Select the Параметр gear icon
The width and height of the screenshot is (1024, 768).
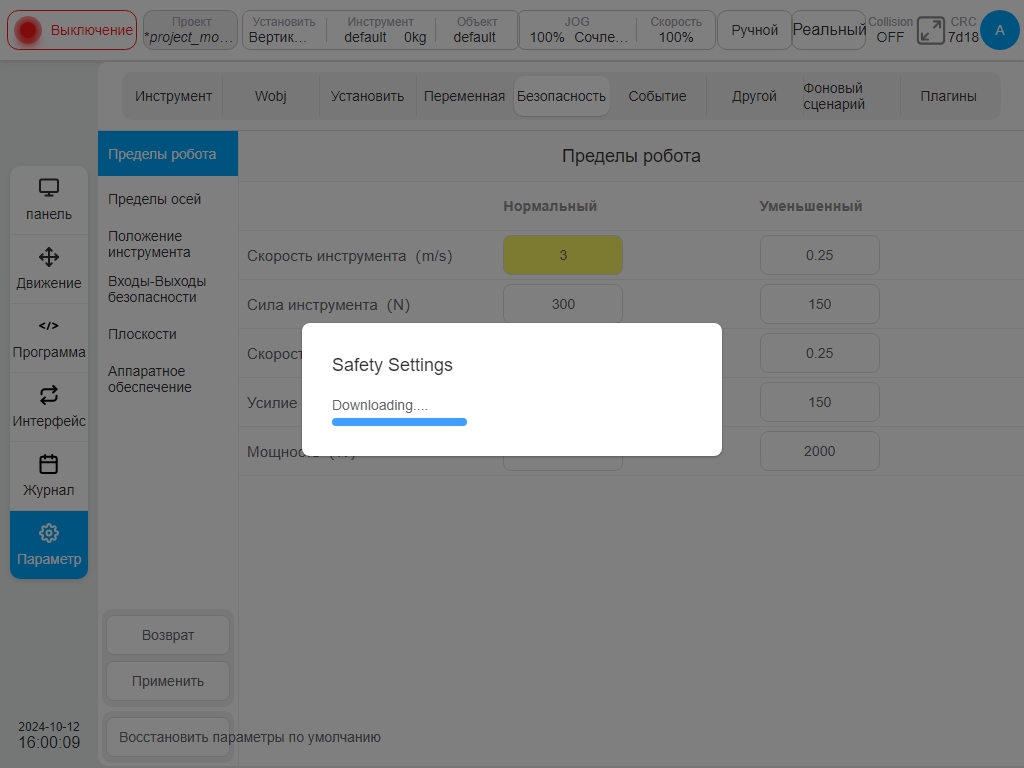click(x=49, y=533)
